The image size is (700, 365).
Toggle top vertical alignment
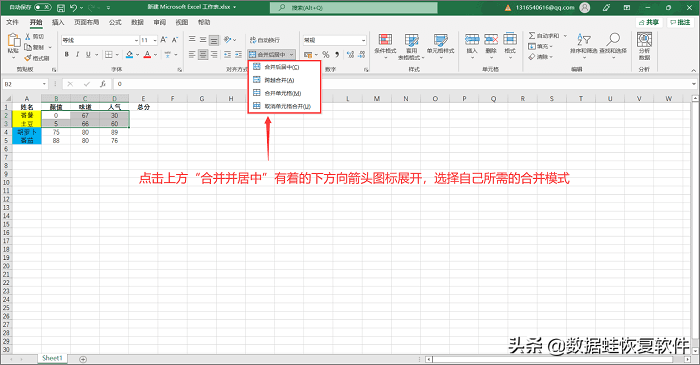[x=192, y=40]
